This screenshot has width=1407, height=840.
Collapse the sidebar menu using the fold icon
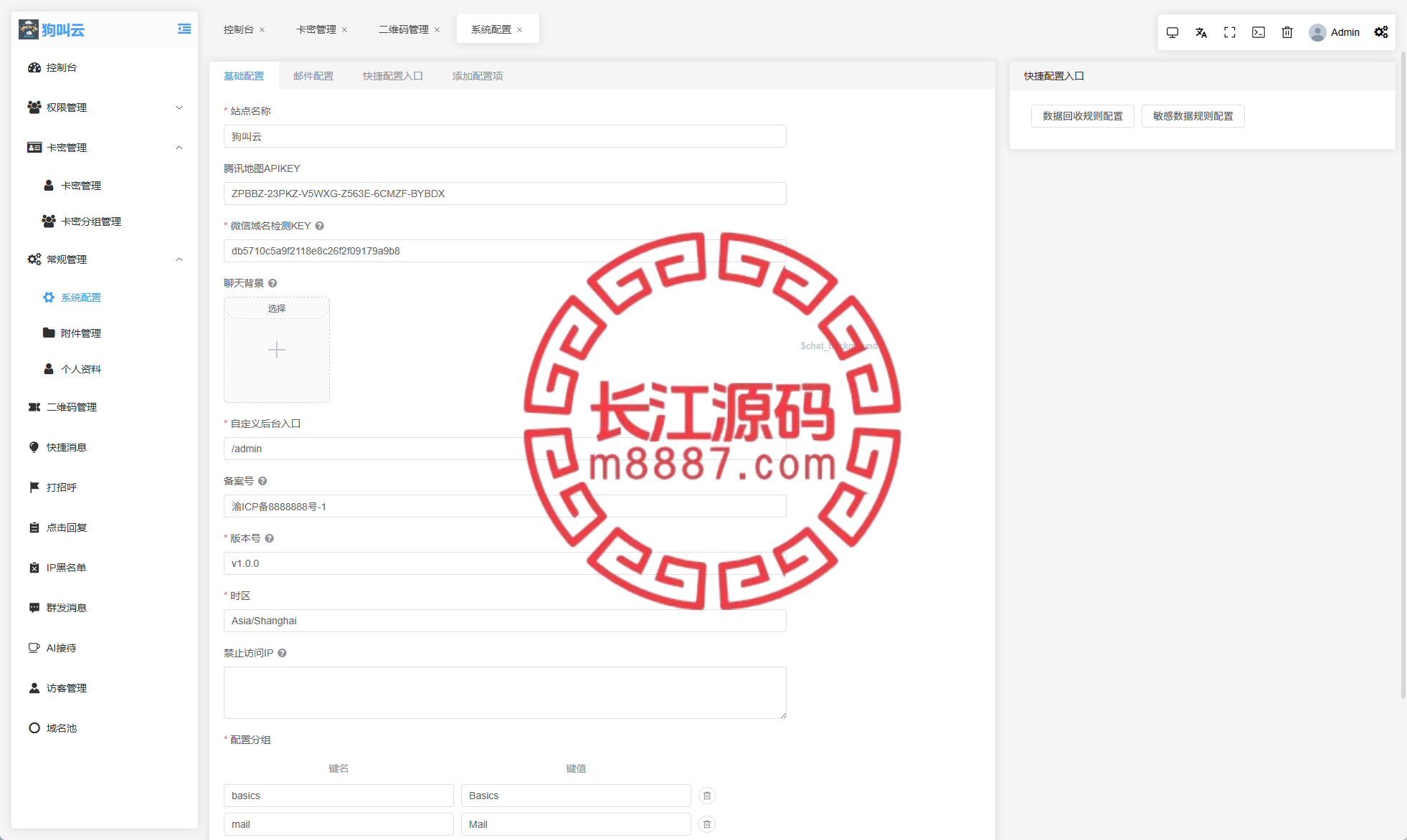coord(184,29)
